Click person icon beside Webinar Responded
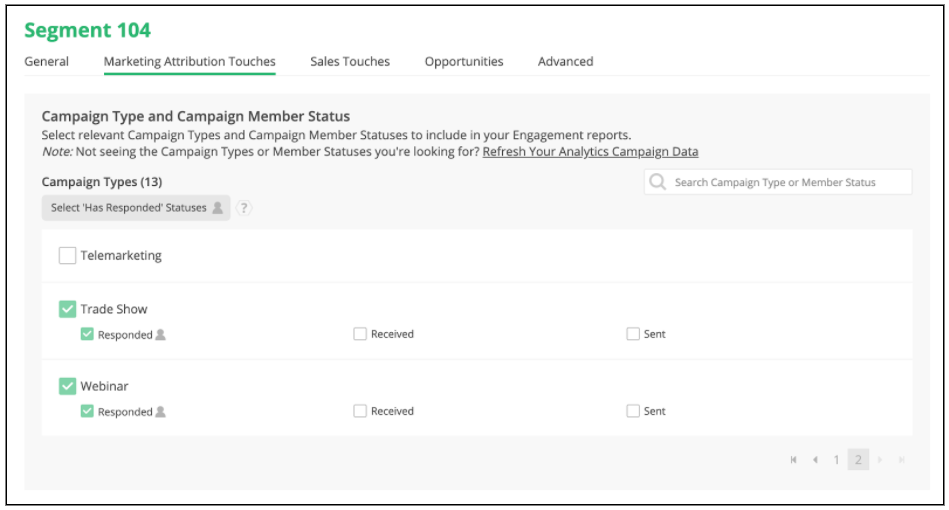Viewport: 949px width, 510px height. point(161,412)
